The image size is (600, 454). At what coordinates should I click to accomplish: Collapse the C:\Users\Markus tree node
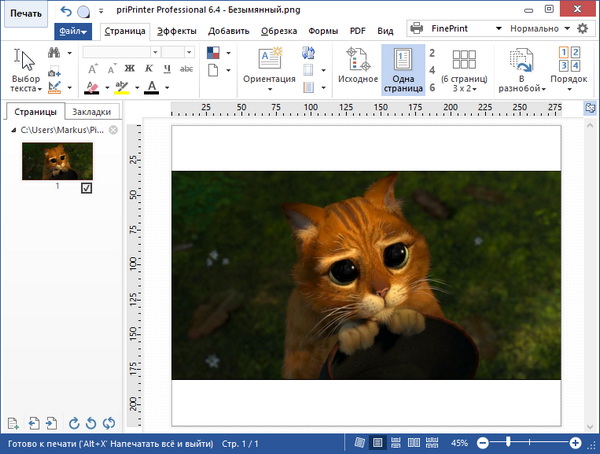14,130
